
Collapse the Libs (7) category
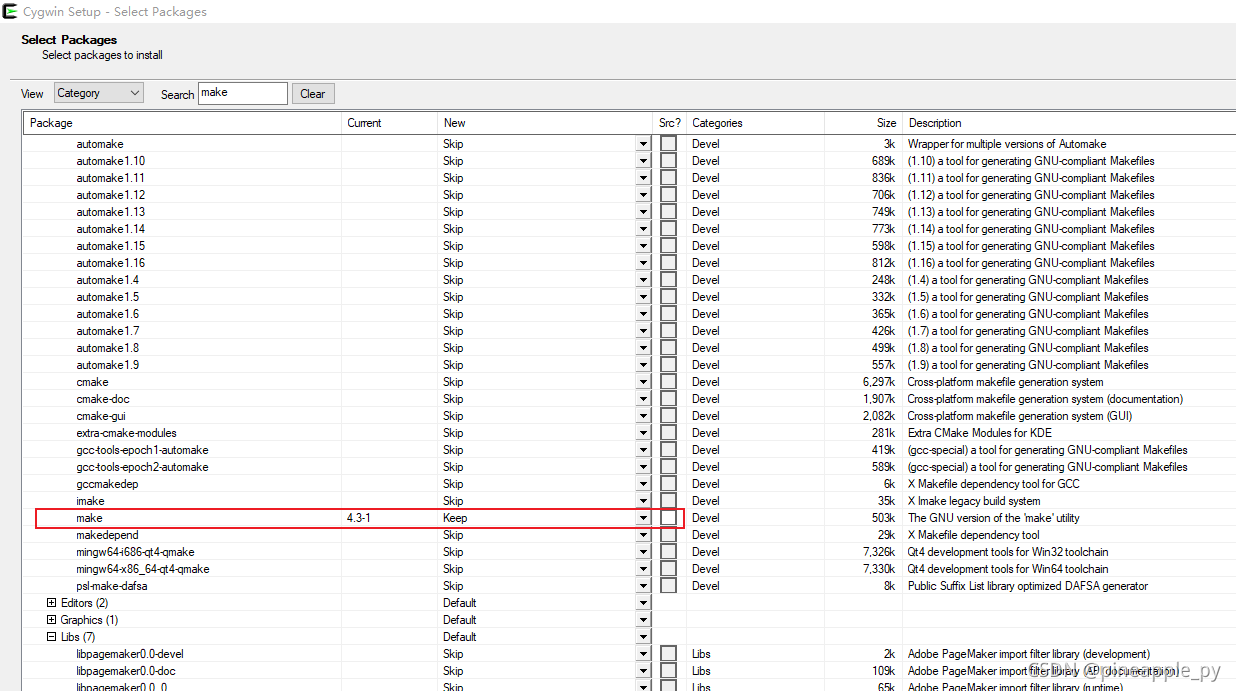pyautogui.click(x=51, y=637)
